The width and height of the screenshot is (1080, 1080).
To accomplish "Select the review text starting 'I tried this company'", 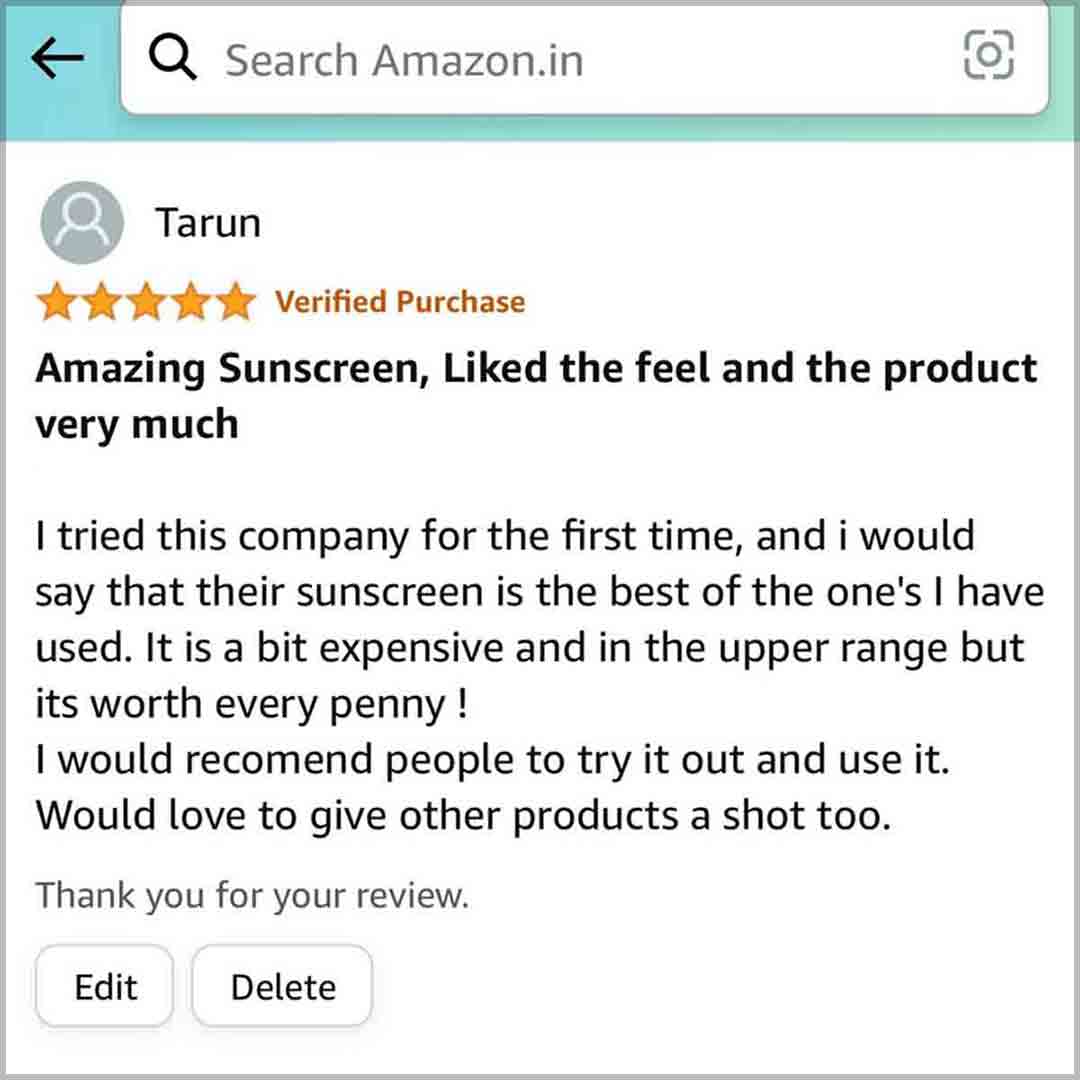I will tap(540, 675).
